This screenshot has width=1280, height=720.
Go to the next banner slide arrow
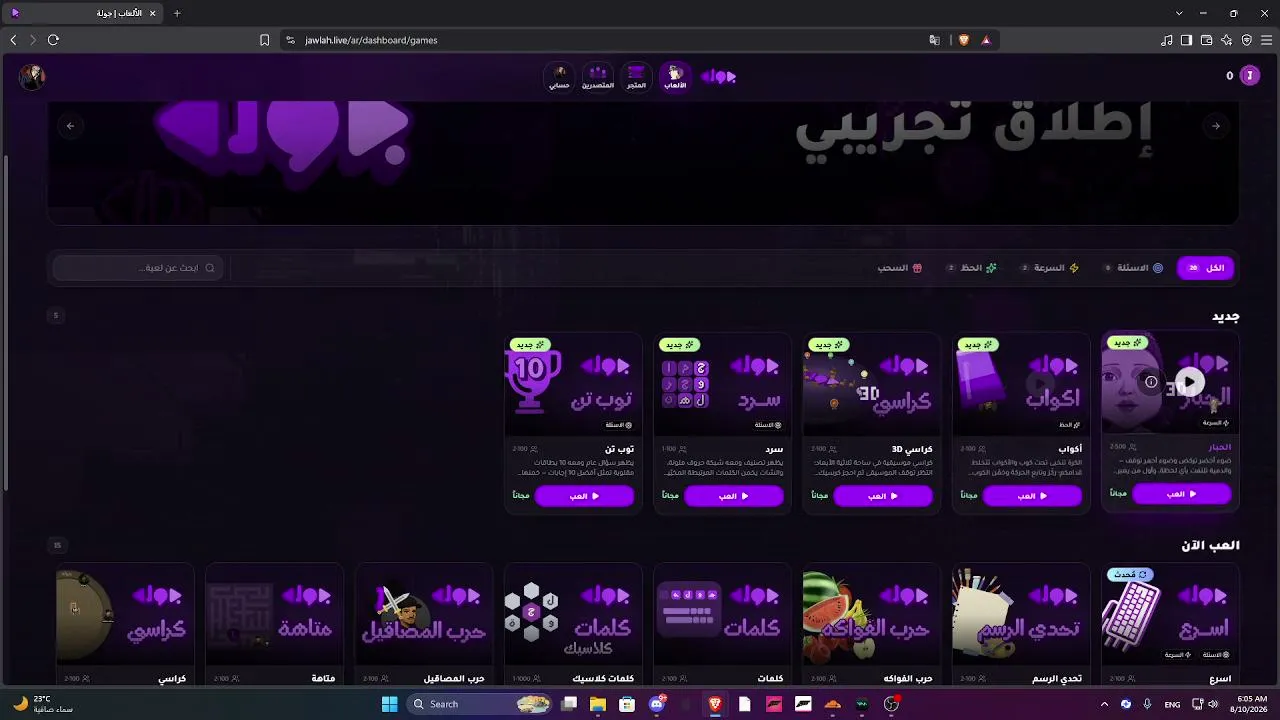1216,126
